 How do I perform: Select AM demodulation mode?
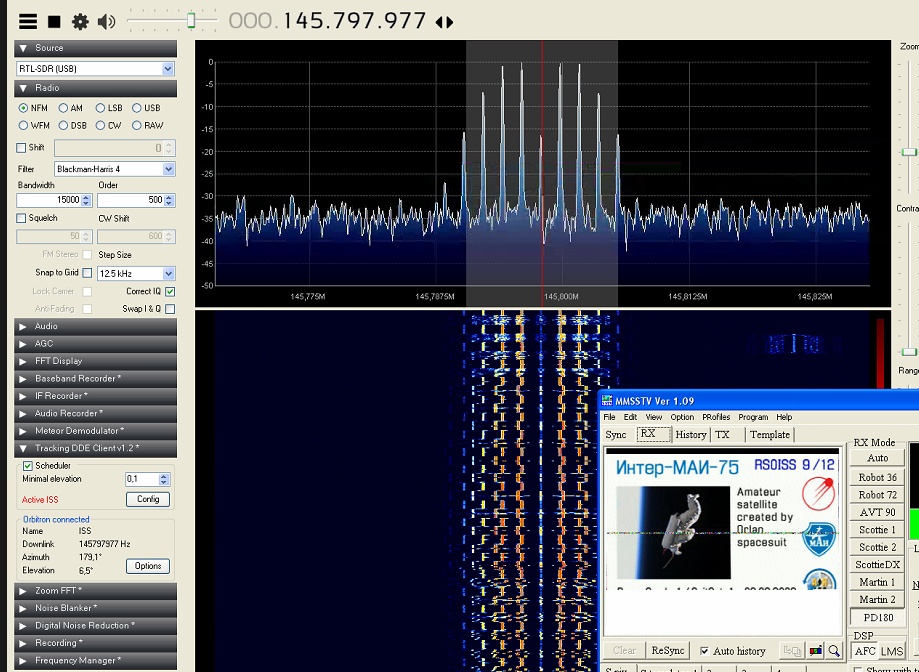(x=63, y=108)
